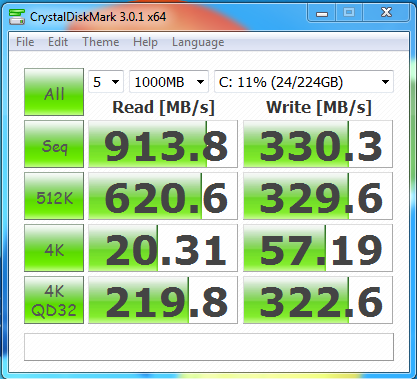Click the 4K QD32 read result 219.8
Viewport: 417px width, 379px height.
[163, 300]
